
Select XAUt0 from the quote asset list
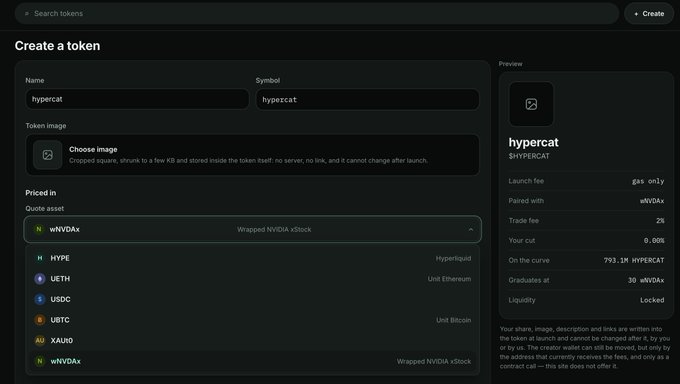(x=252, y=341)
